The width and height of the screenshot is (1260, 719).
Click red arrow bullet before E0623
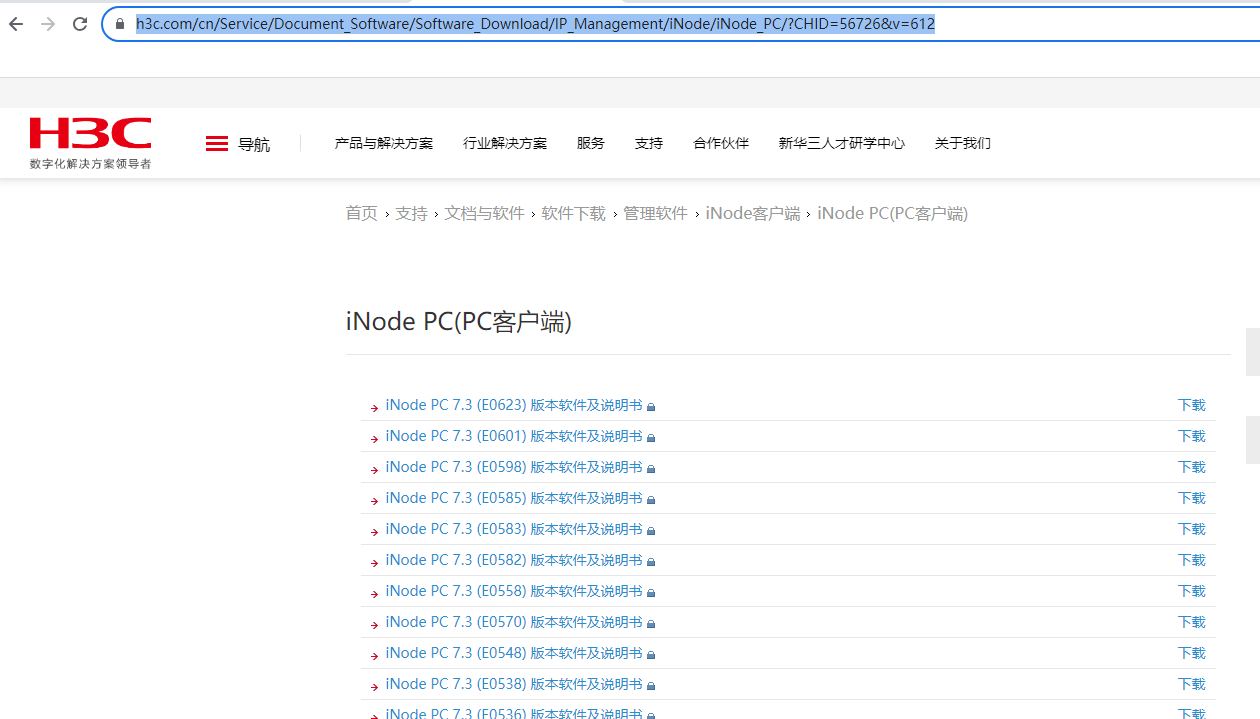[374, 408]
